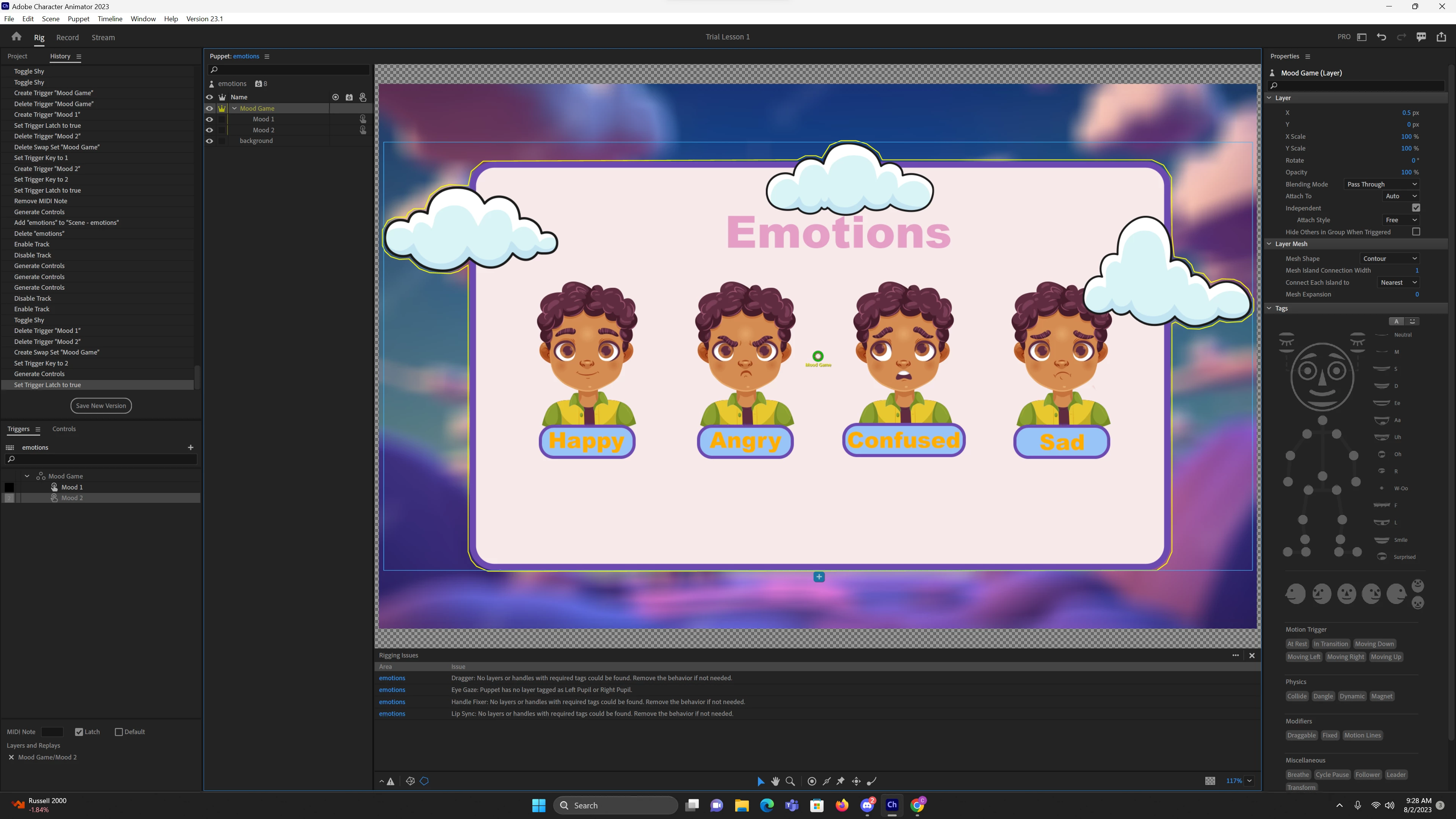This screenshot has width=1456, height=819.
Task: Collapse the Mood Game trigger group
Action: pyautogui.click(x=27, y=476)
